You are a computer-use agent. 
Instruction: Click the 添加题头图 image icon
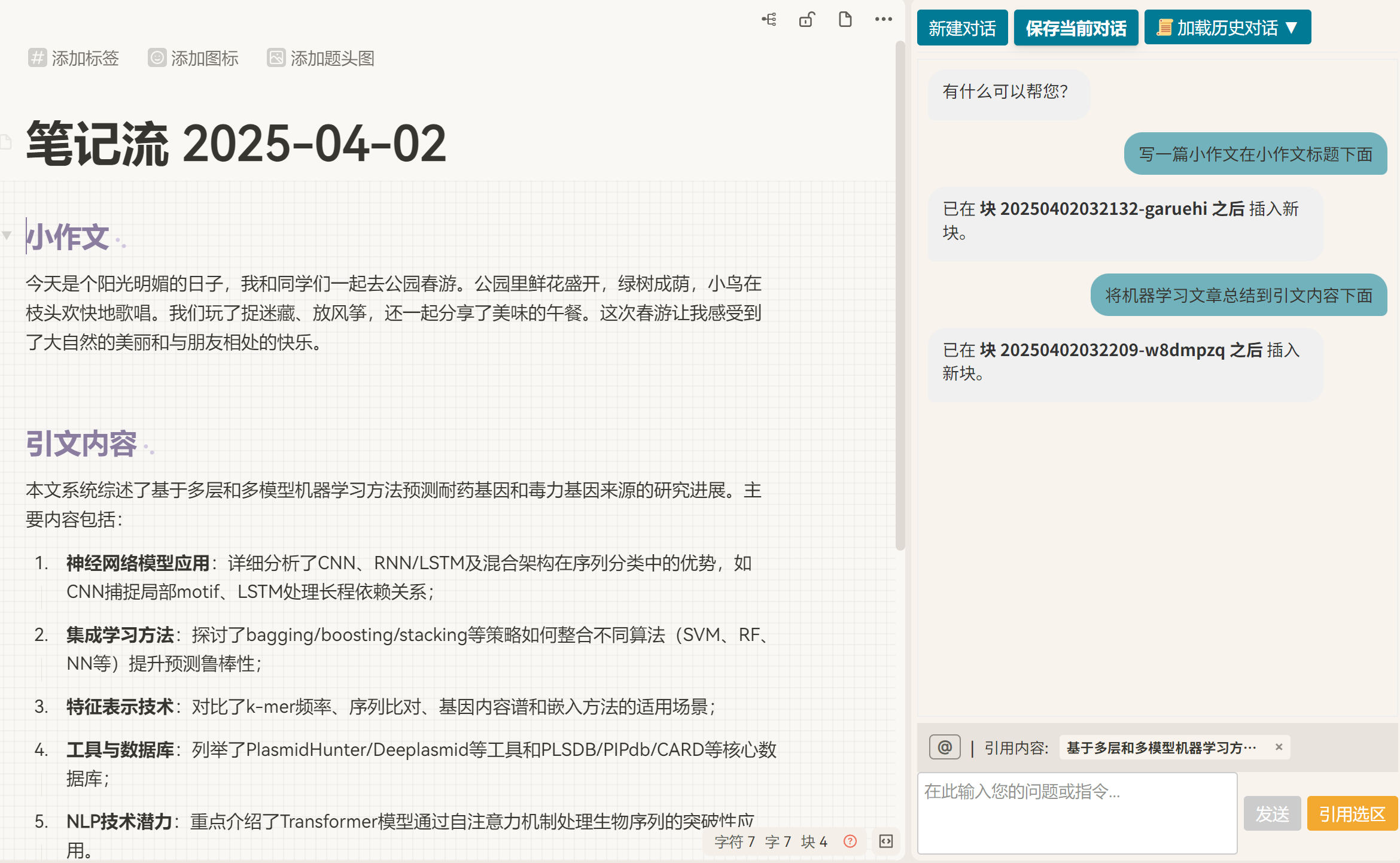tap(276, 58)
